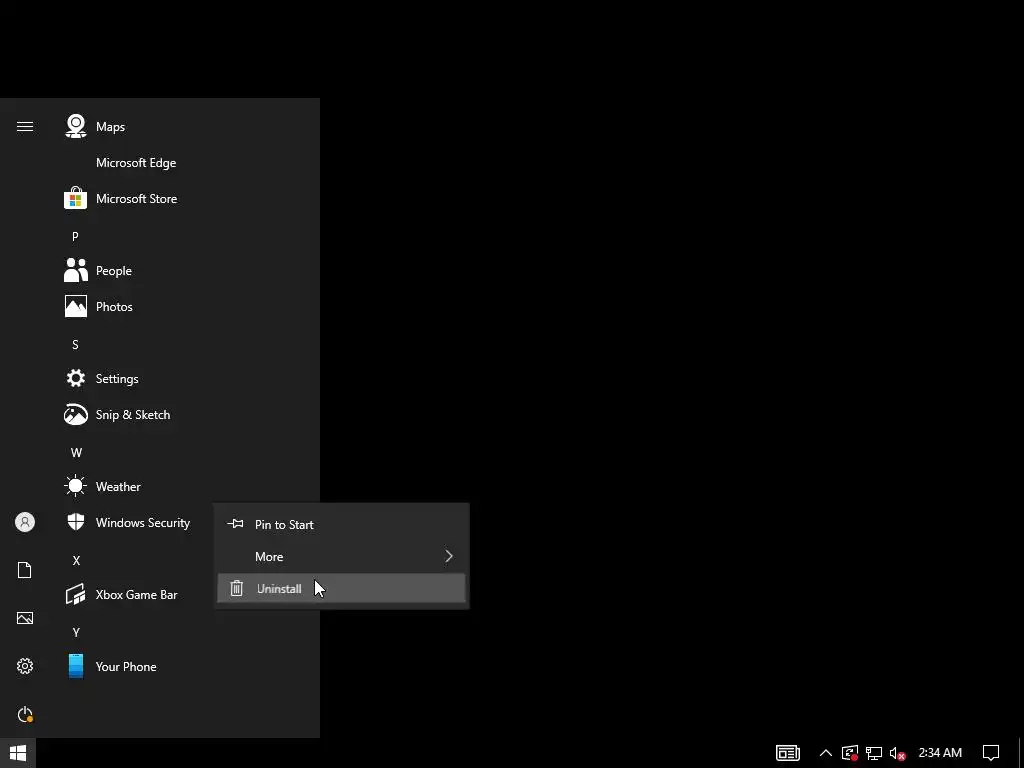Open Windows Security shield icon
Image resolution: width=1024 pixels, height=768 pixels.
pos(76,522)
